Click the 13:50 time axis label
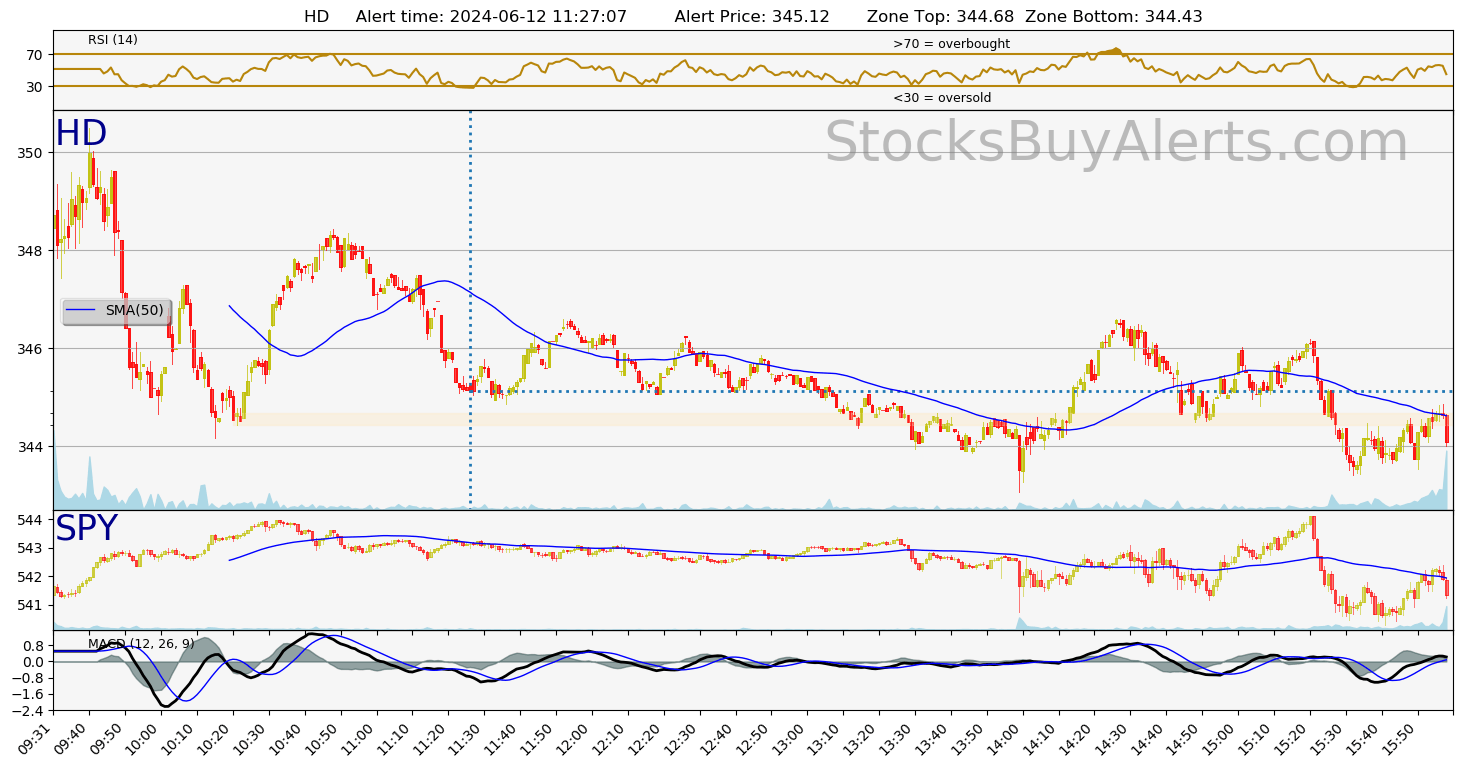Image resolution: width=1468 pixels, height=768 pixels. [x=970, y=738]
